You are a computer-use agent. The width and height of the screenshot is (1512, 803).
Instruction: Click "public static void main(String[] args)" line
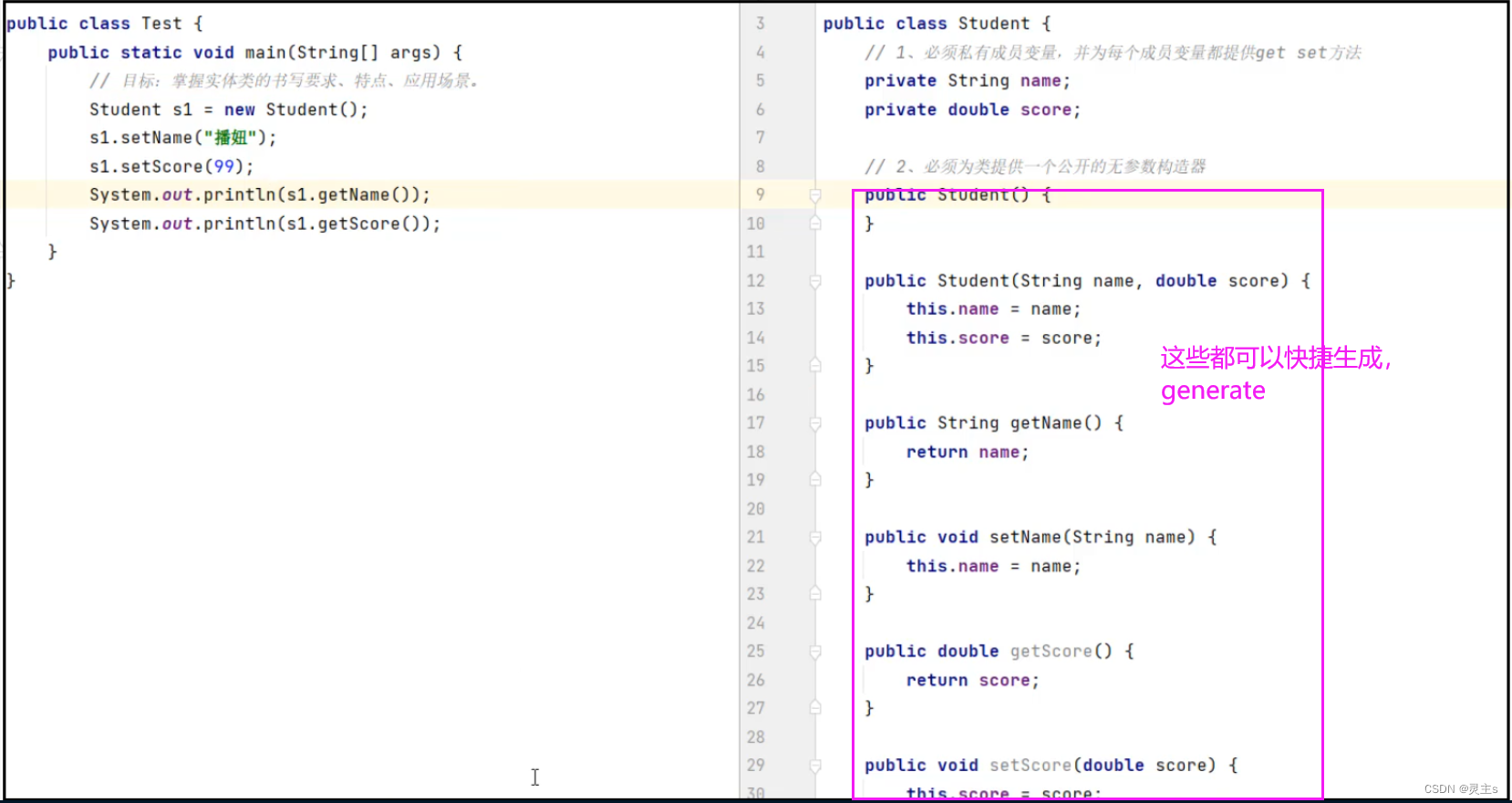click(254, 53)
